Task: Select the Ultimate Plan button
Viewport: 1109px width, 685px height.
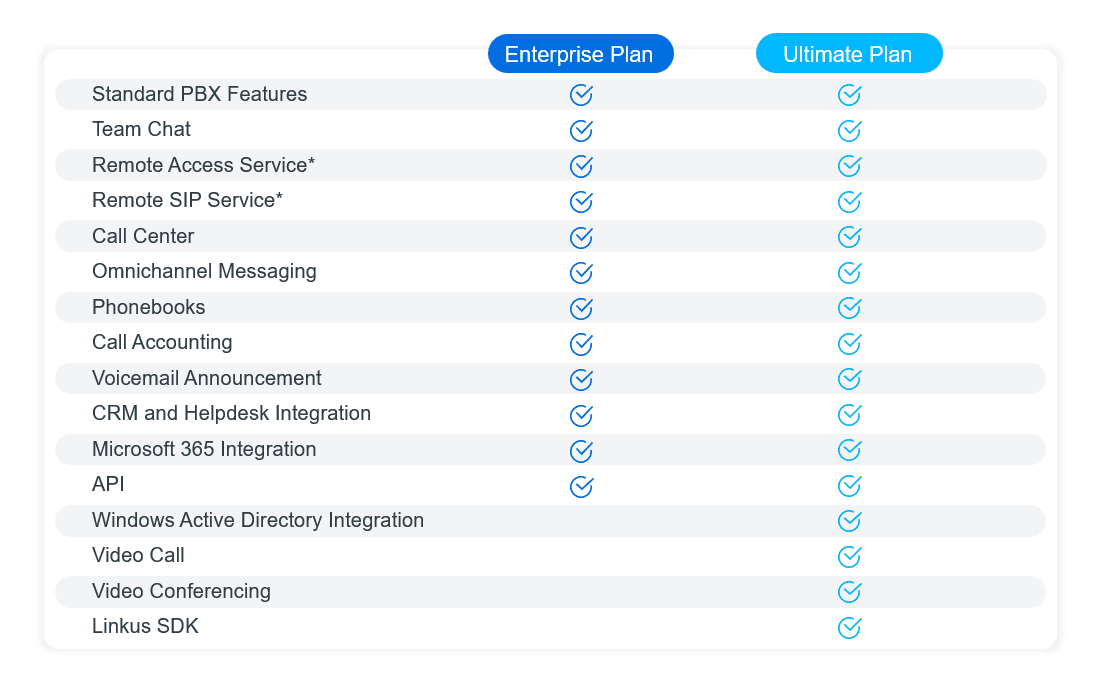Action: [x=848, y=54]
